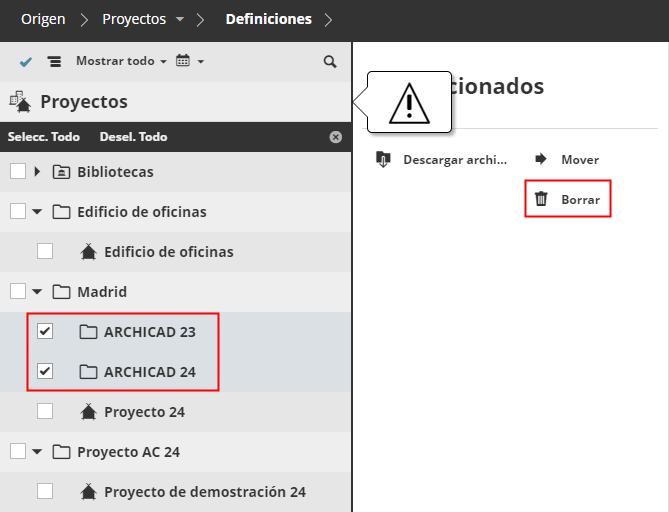The height and width of the screenshot is (512, 669).
Task: Select the ARCHICAD 24 folder name
Action: (150, 372)
